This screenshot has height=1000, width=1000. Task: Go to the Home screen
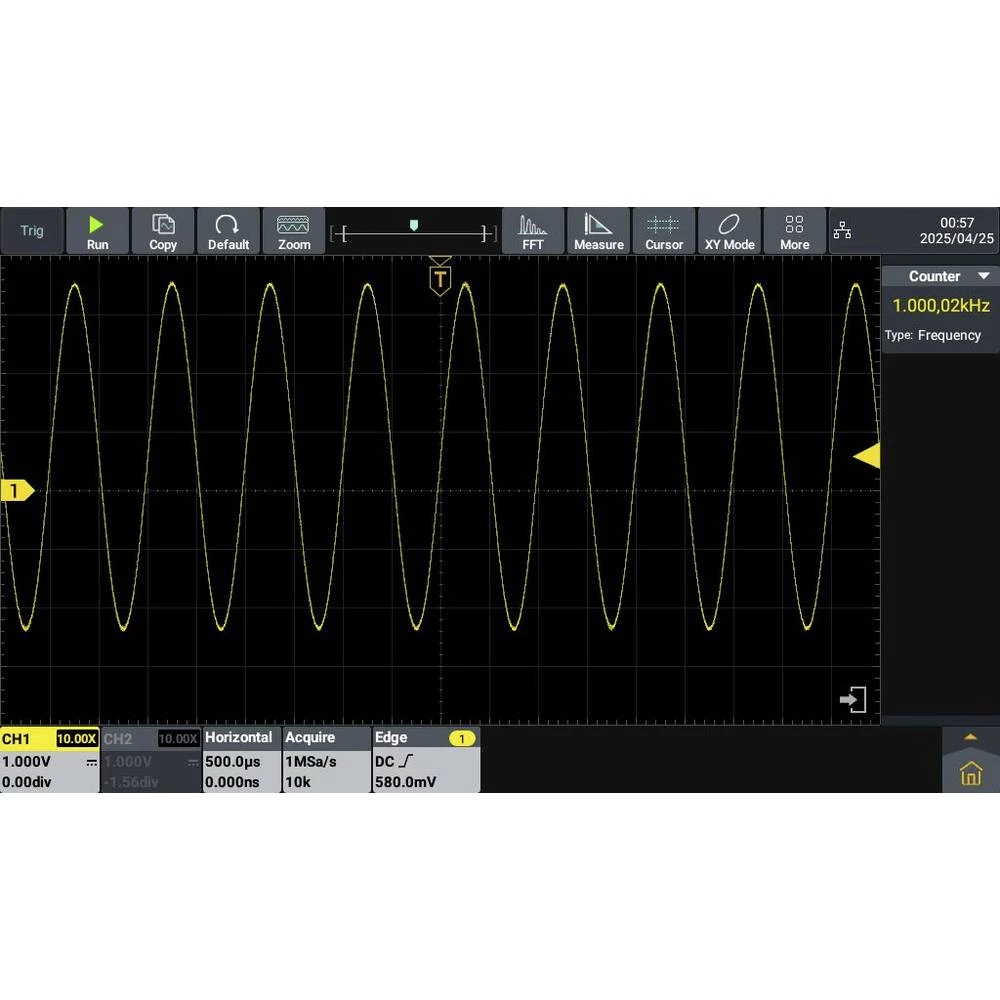[x=970, y=773]
